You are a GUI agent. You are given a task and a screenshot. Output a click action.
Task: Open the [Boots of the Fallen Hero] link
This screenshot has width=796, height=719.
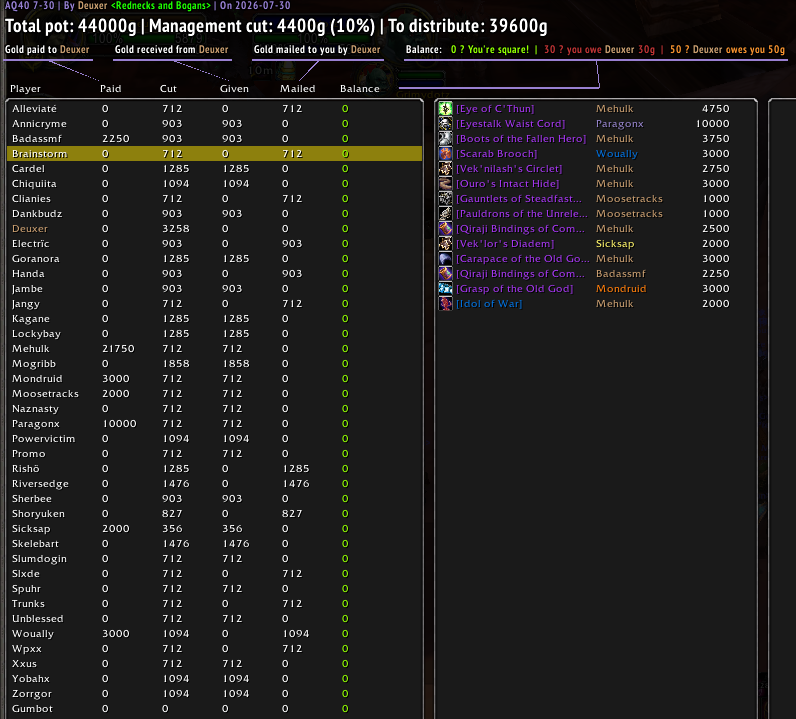521,139
